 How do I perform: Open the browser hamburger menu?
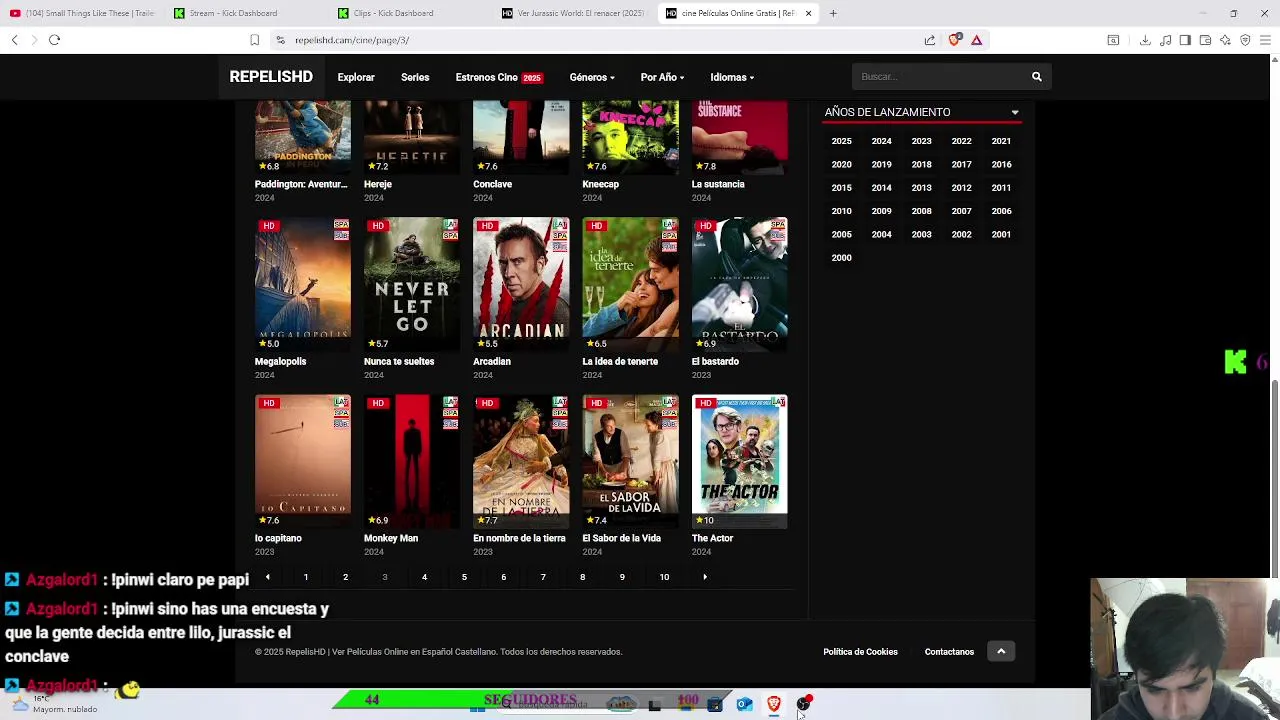pyautogui.click(x=1266, y=40)
